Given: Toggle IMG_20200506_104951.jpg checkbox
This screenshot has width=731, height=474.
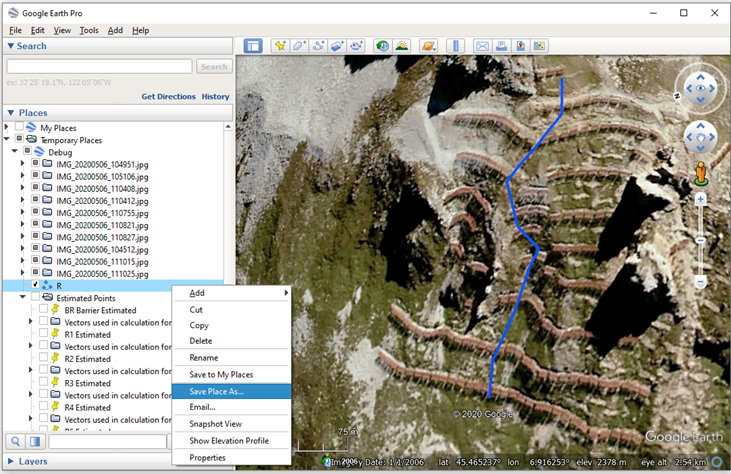Looking at the screenshot, I should tap(35, 163).
